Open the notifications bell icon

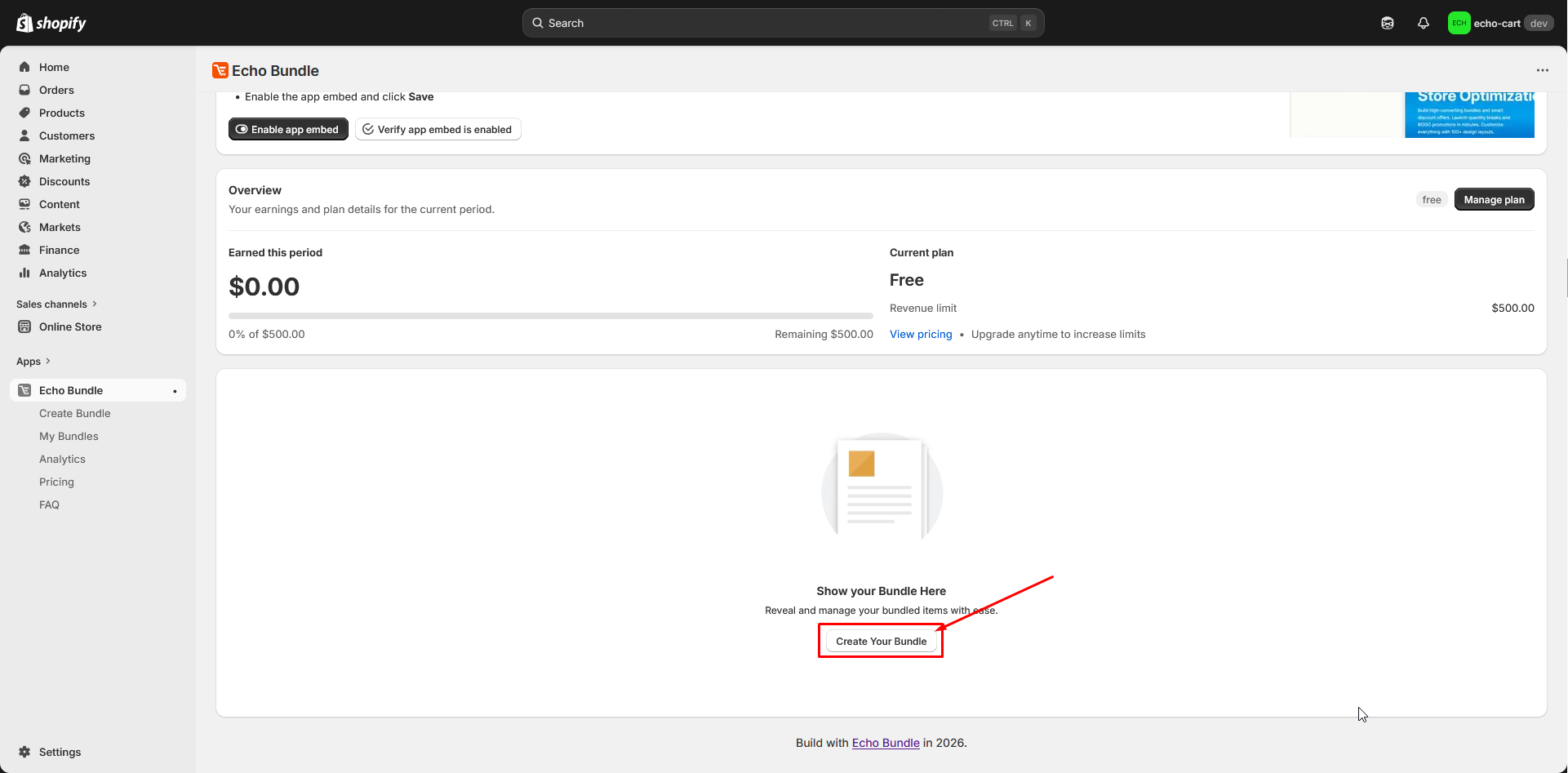(x=1423, y=23)
